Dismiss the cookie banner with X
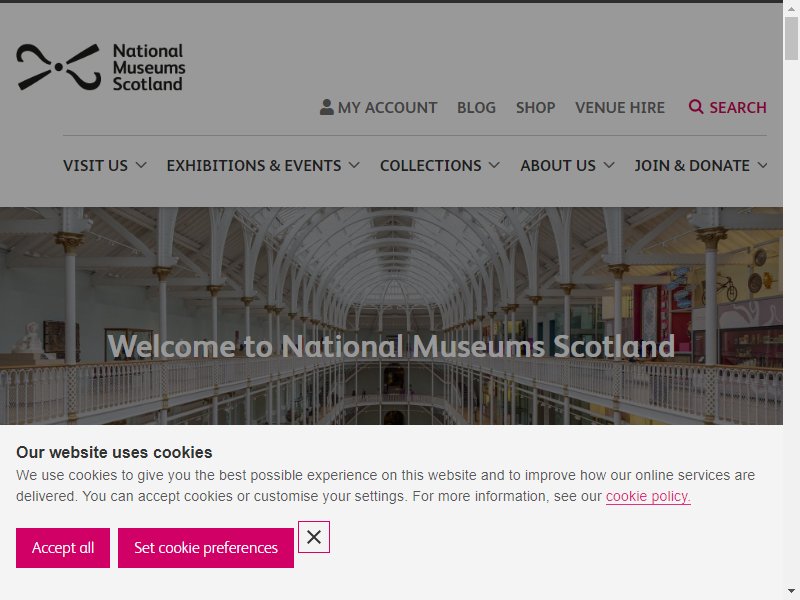800x600 pixels. click(x=314, y=537)
